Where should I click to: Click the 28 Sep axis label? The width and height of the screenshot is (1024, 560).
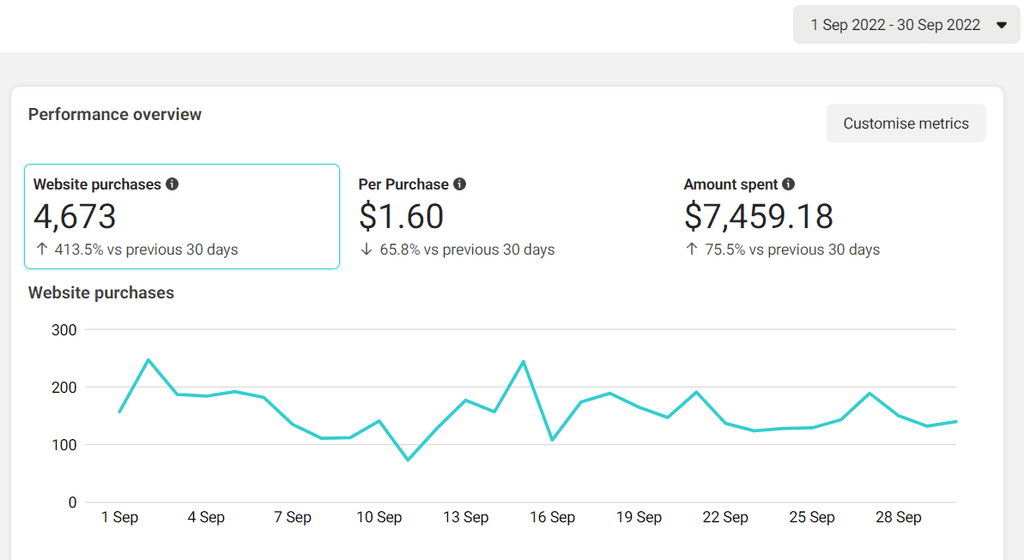(x=898, y=517)
